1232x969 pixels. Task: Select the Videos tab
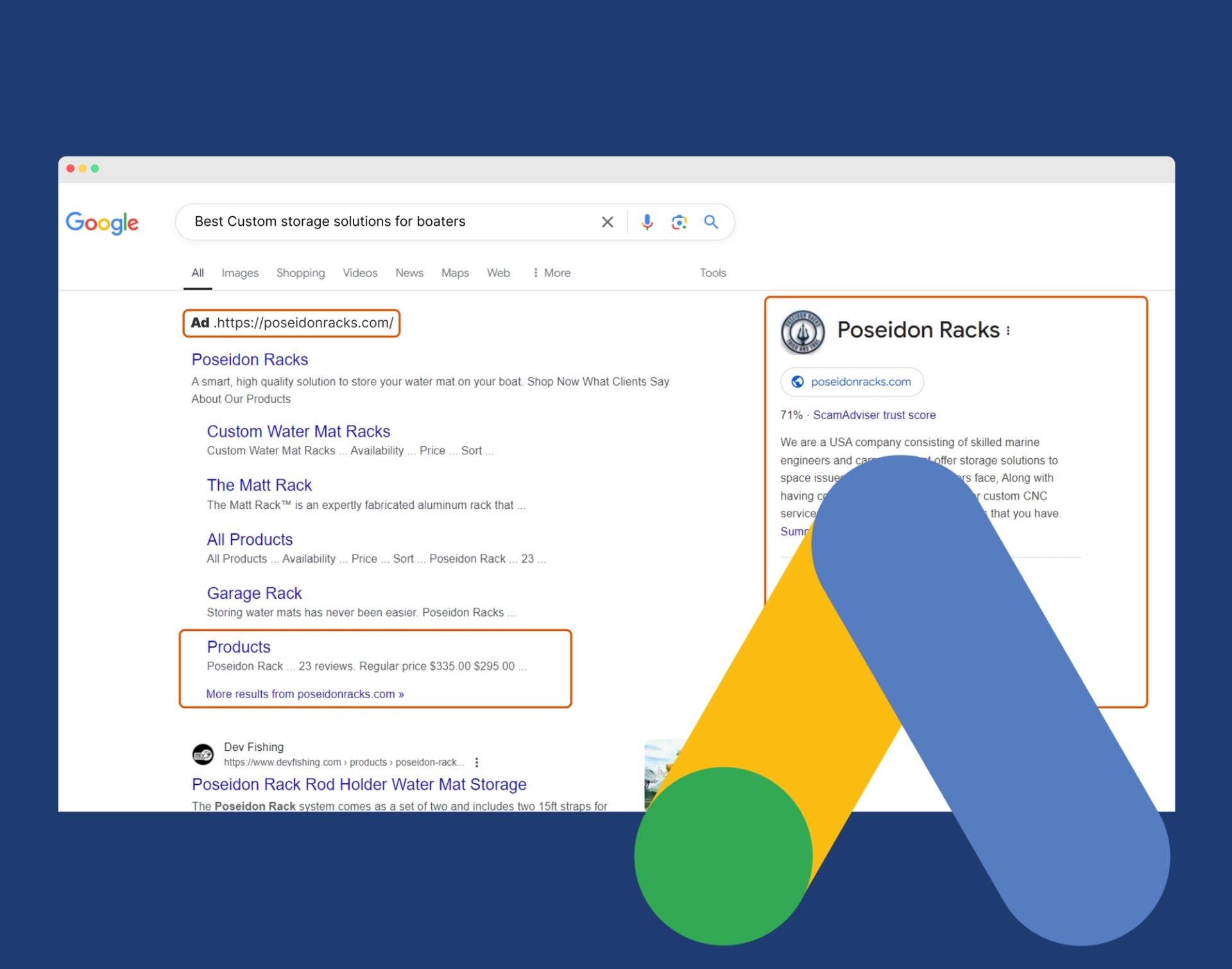point(360,273)
